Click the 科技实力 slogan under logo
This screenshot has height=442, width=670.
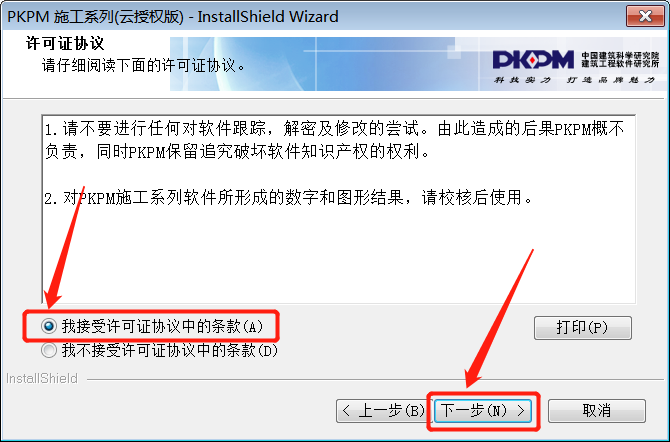tap(522, 80)
